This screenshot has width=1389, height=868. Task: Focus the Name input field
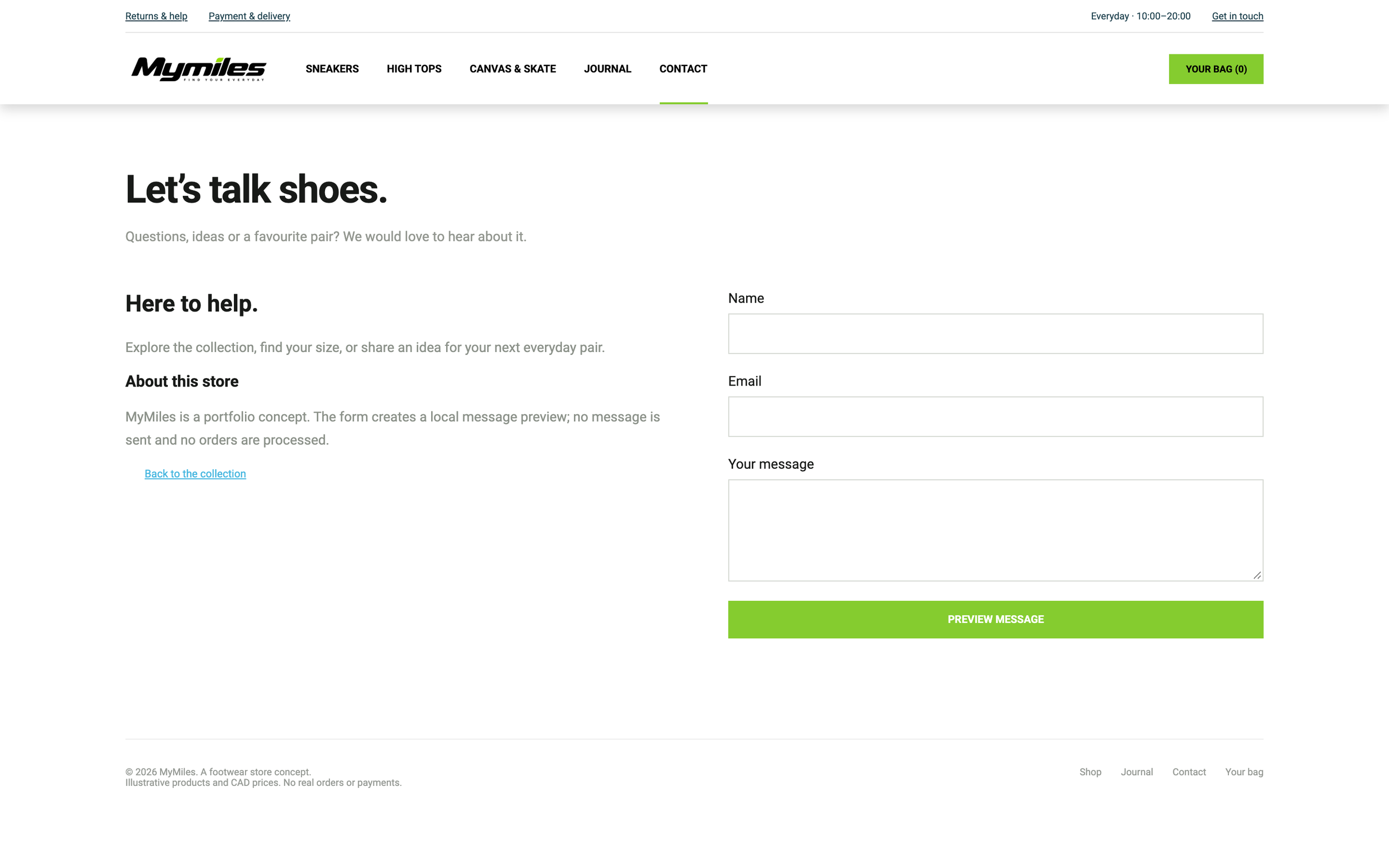pos(995,334)
